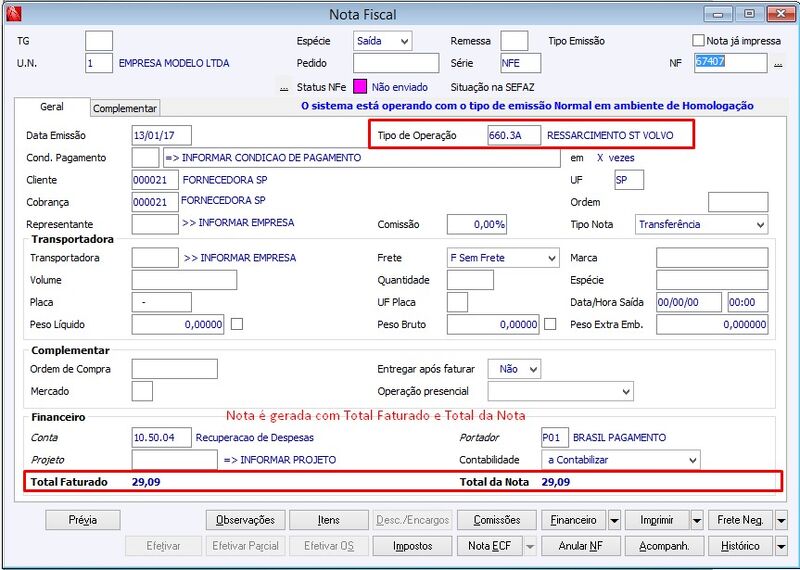Click the Histórico button
This screenshot has width=800, height=570.
pyautogui.click(x=740, y=546)
